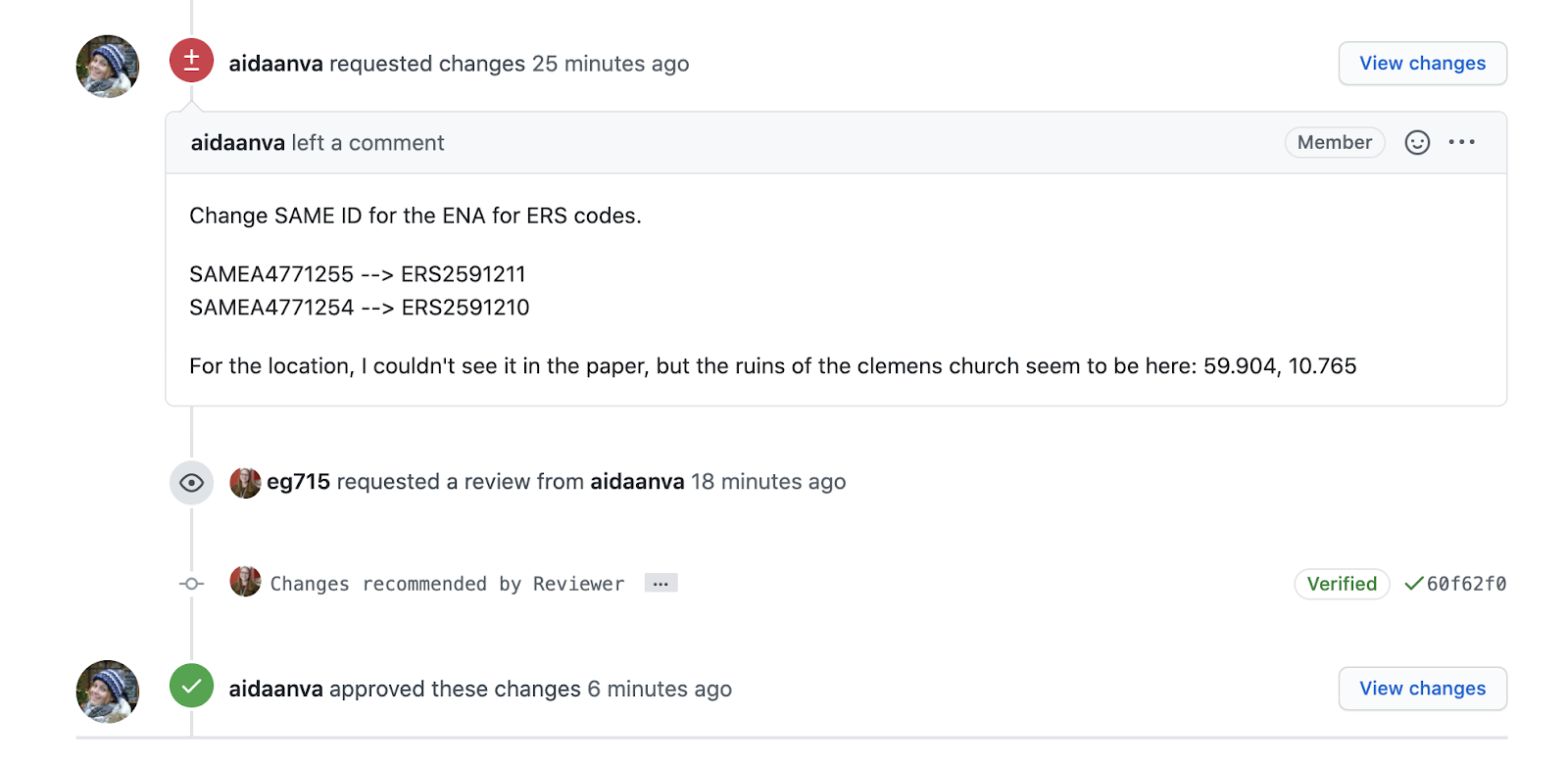Screen dimensions: 1568x763
Task: Click the eye review-request icon
Action: [191, 483]
